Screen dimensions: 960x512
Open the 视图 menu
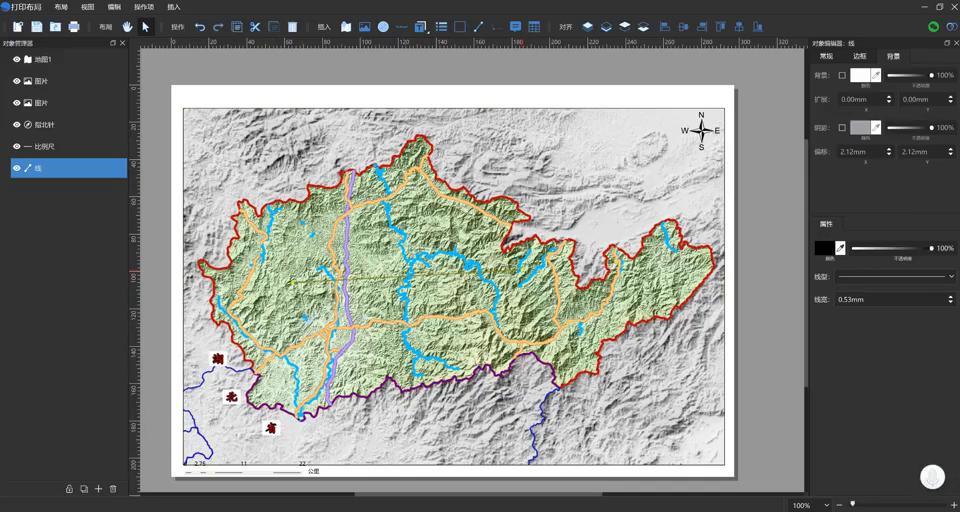[x=88, y=7]
